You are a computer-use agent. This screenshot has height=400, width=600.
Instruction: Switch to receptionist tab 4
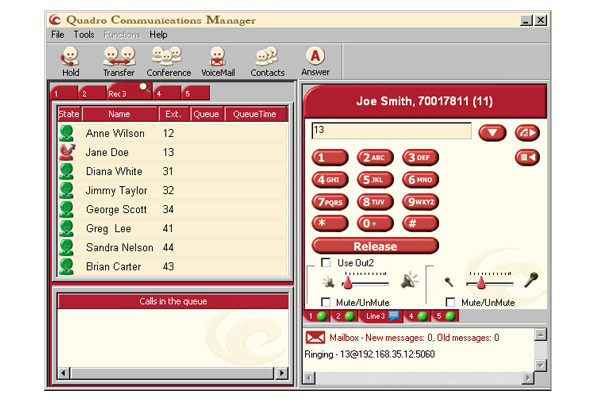click(x=167, y=93)
